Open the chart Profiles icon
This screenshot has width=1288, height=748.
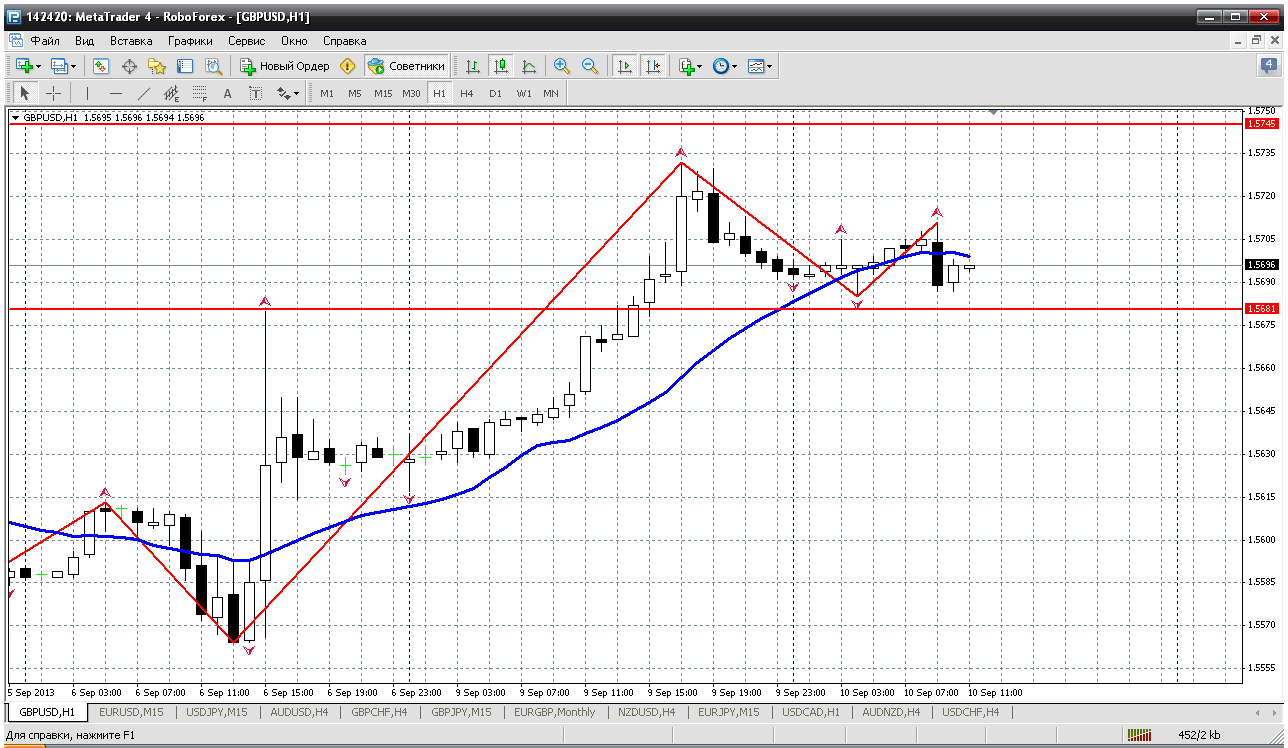tap(63, 66)
